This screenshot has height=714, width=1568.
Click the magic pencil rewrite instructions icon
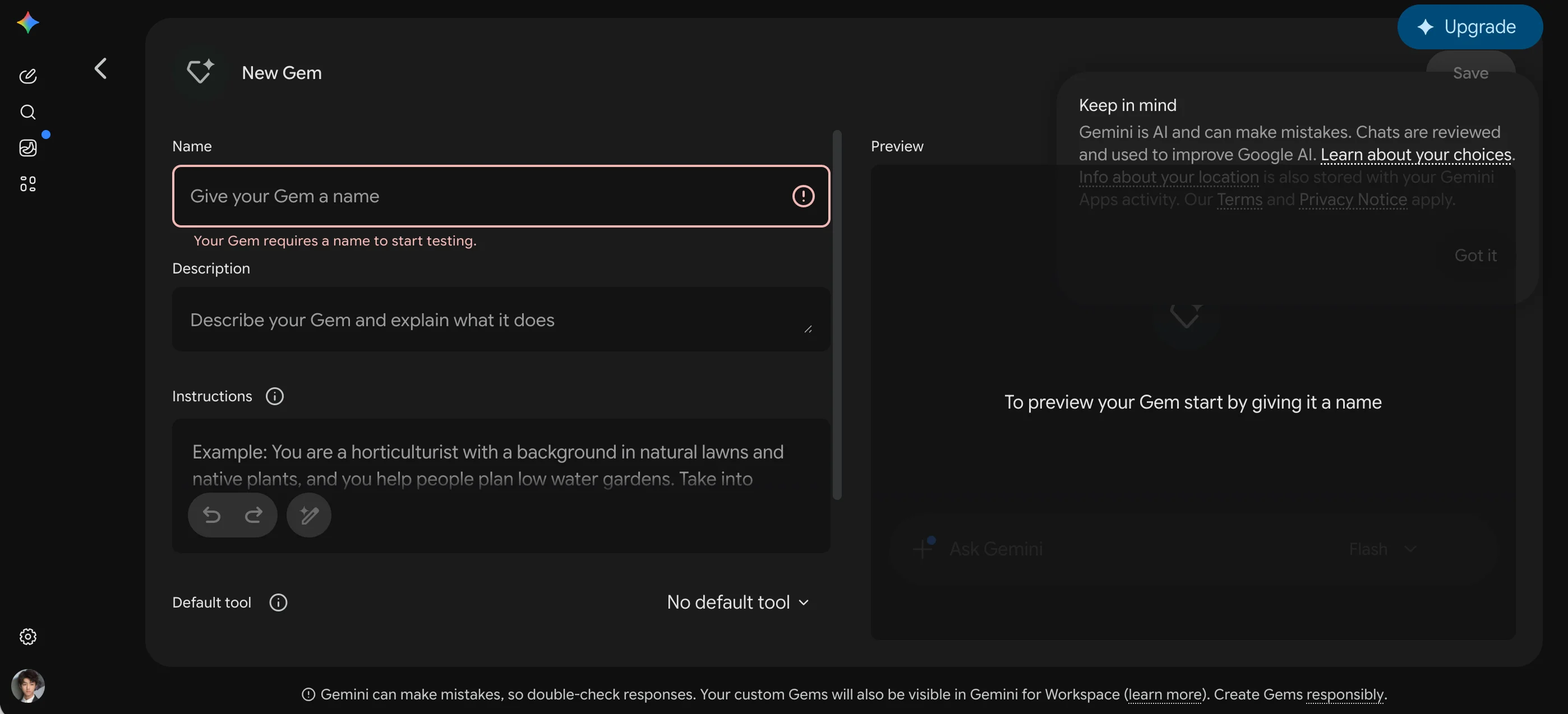coord(309,515)
